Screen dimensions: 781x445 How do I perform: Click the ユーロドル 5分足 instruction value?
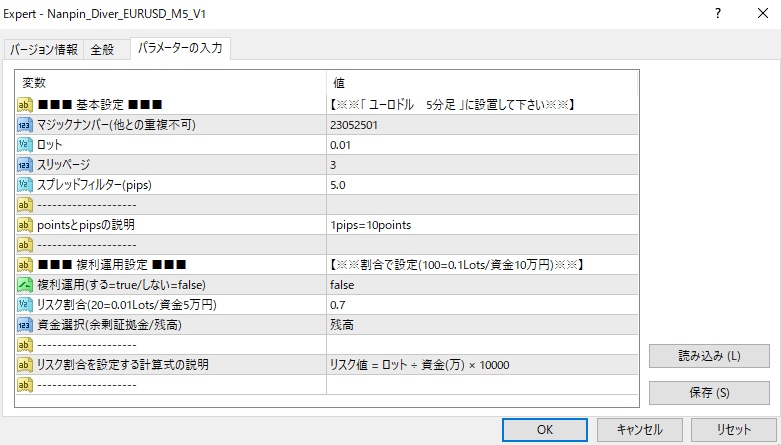coord(452,105)
